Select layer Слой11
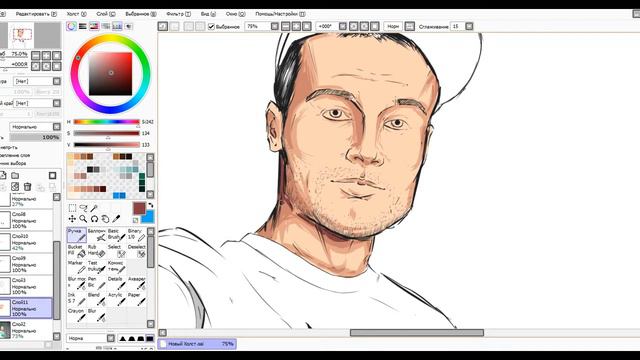This screenshot has height=360, width=640. (26, 308)
